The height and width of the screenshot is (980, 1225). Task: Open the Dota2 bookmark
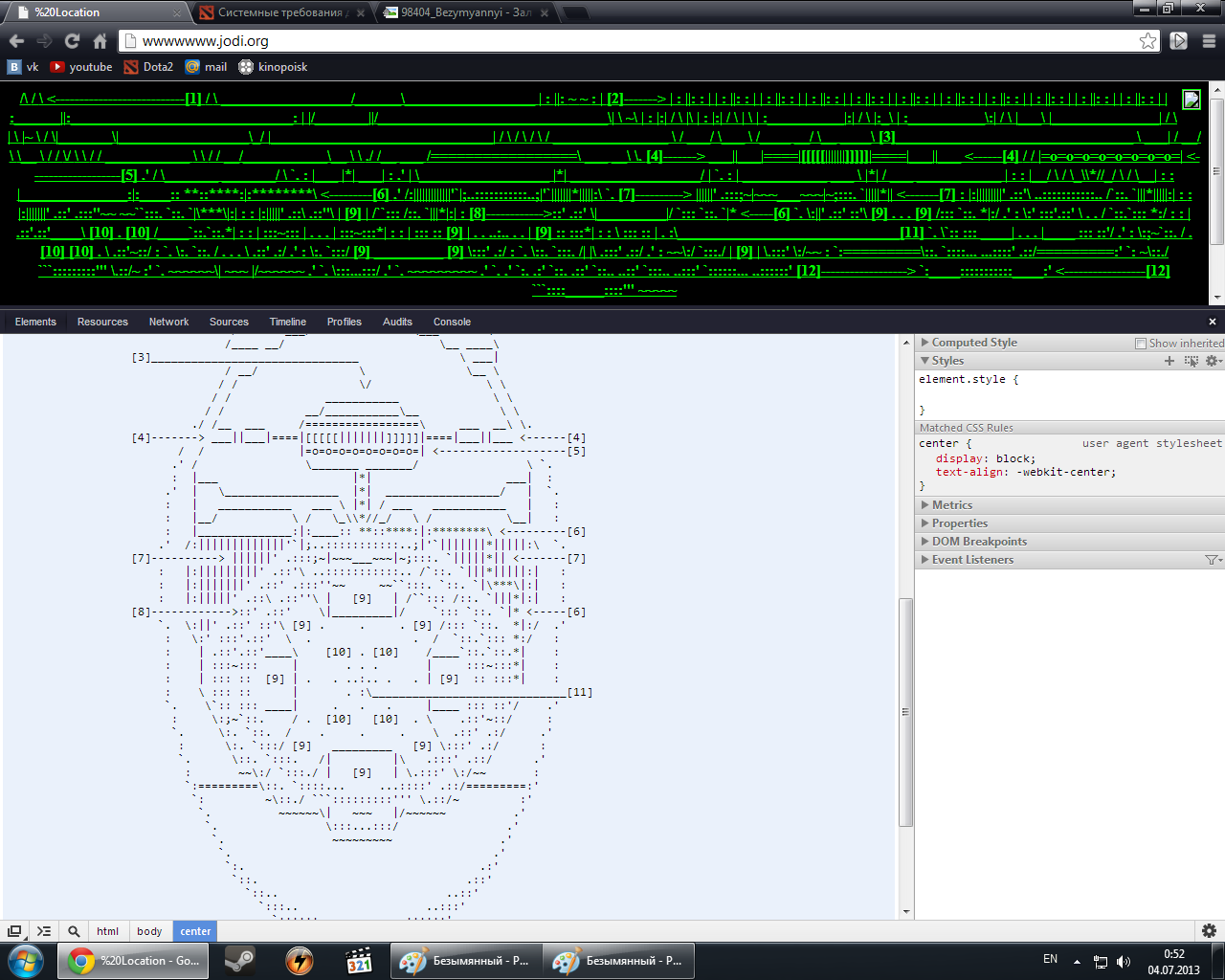148,67
